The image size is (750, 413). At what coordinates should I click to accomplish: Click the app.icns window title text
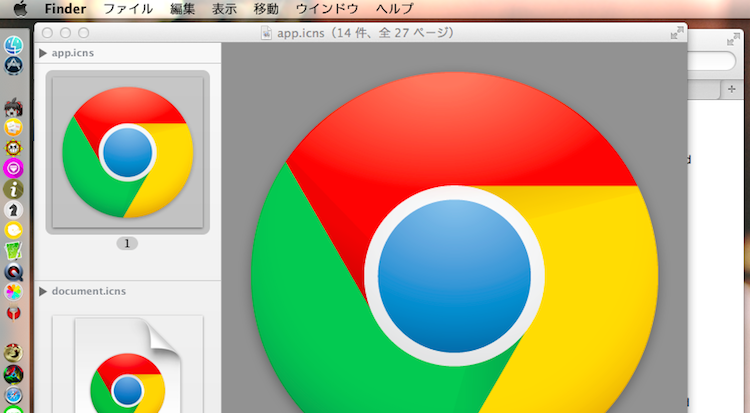click(x=365, y=33)
